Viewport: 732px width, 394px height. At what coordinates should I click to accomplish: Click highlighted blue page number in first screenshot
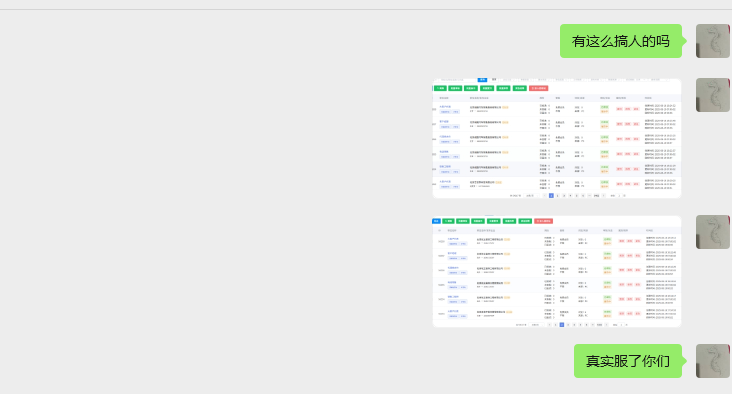[x=551, y=196]
